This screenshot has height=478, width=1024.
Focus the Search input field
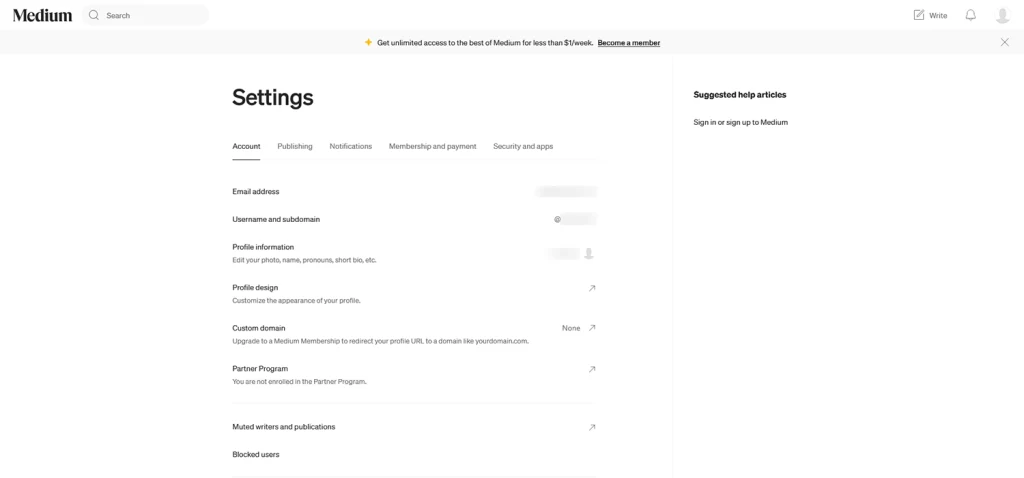click(150, 15)
